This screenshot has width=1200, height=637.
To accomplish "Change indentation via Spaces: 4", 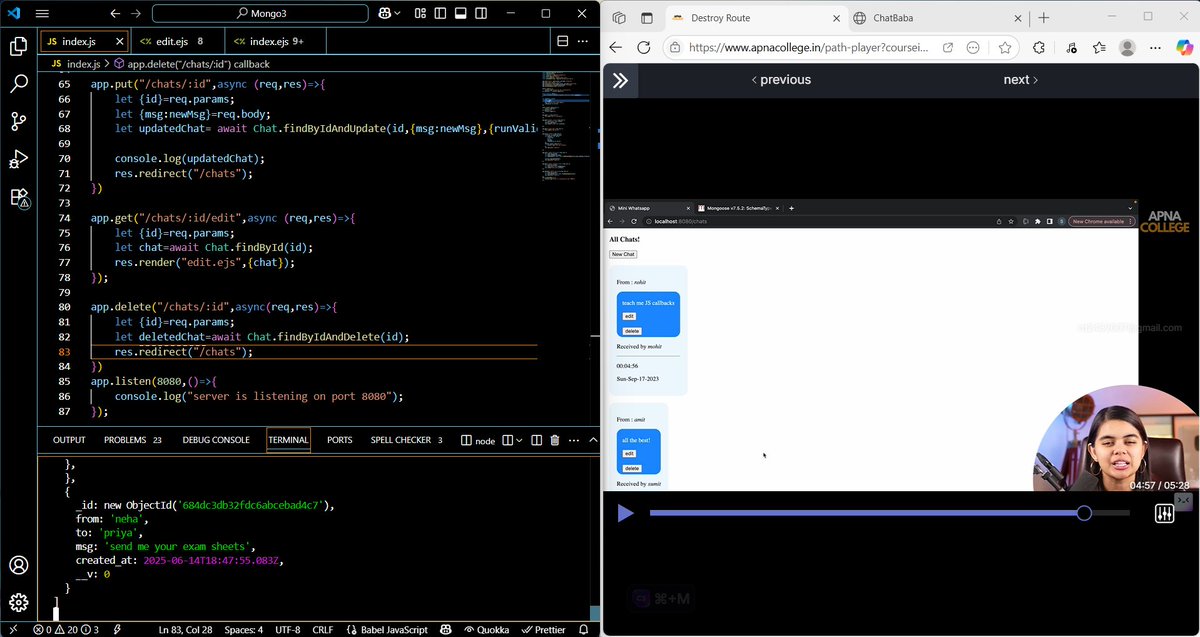I will [244, 629].
